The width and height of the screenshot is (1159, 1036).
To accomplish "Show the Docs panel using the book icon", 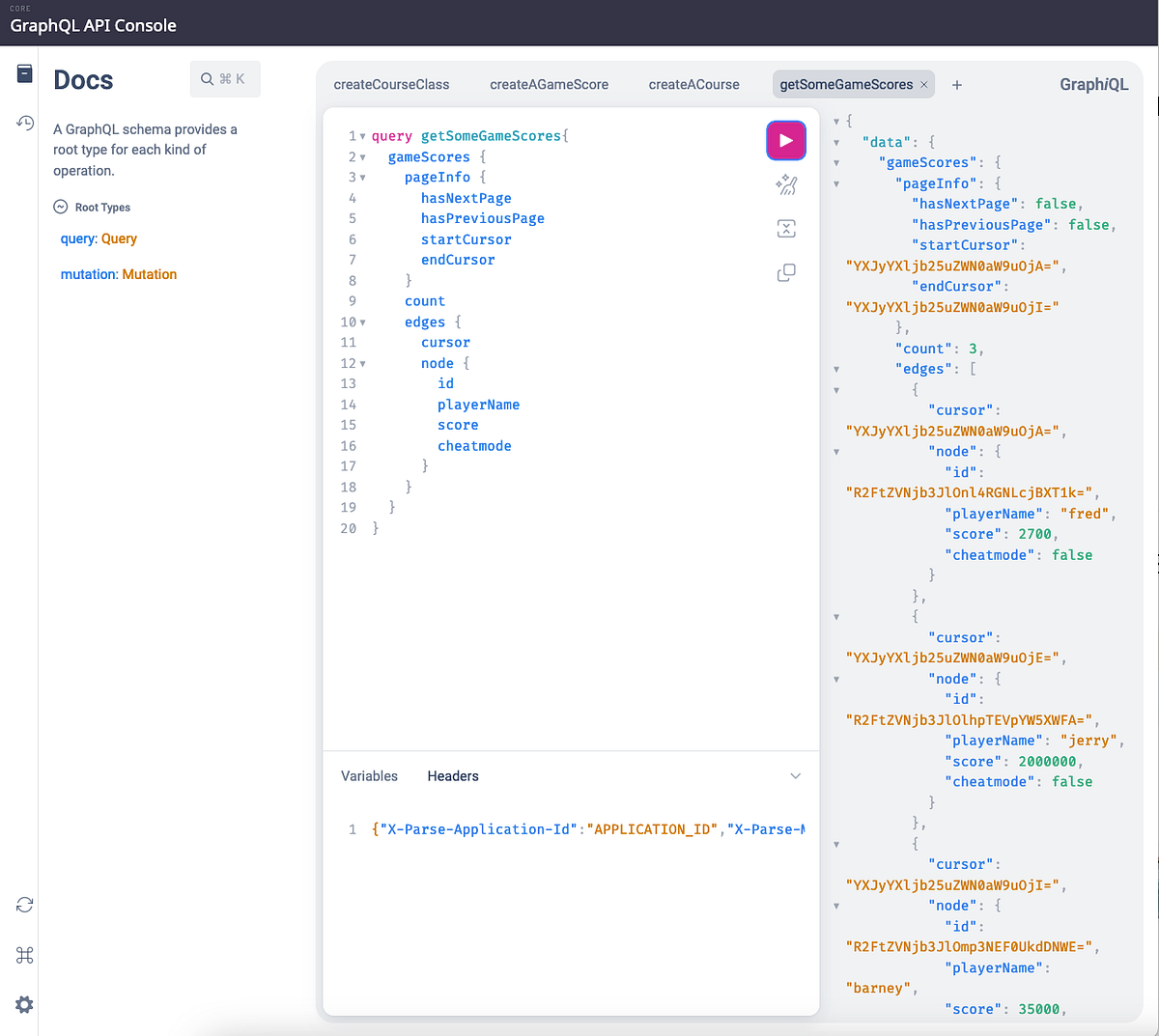I will pyautogui.click(x=23, y=72).
